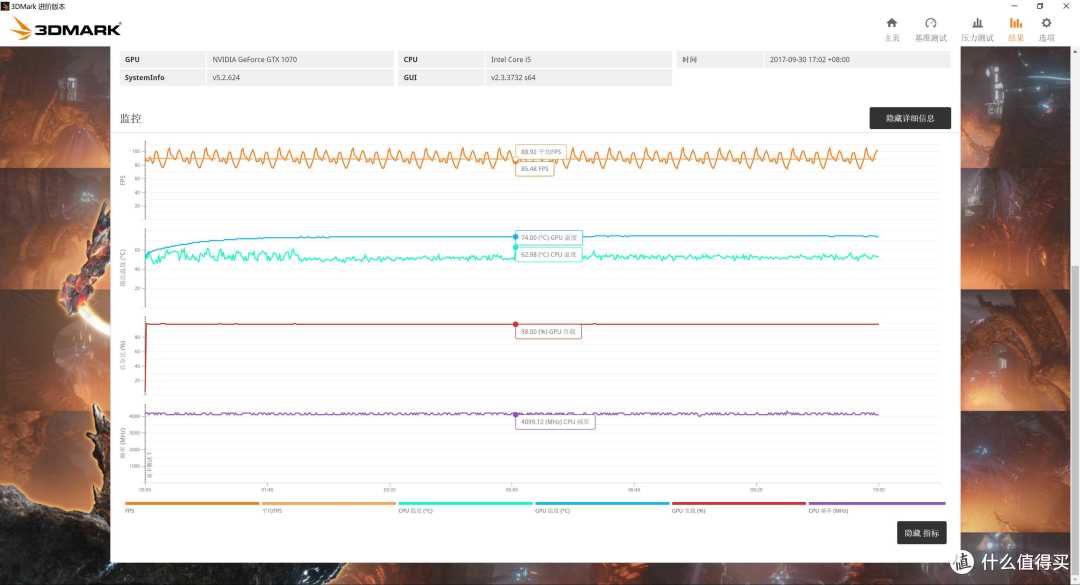This screenshot has width=1080, height=585.
Task: Click the GUI label cell
Action: pos(440,77)
